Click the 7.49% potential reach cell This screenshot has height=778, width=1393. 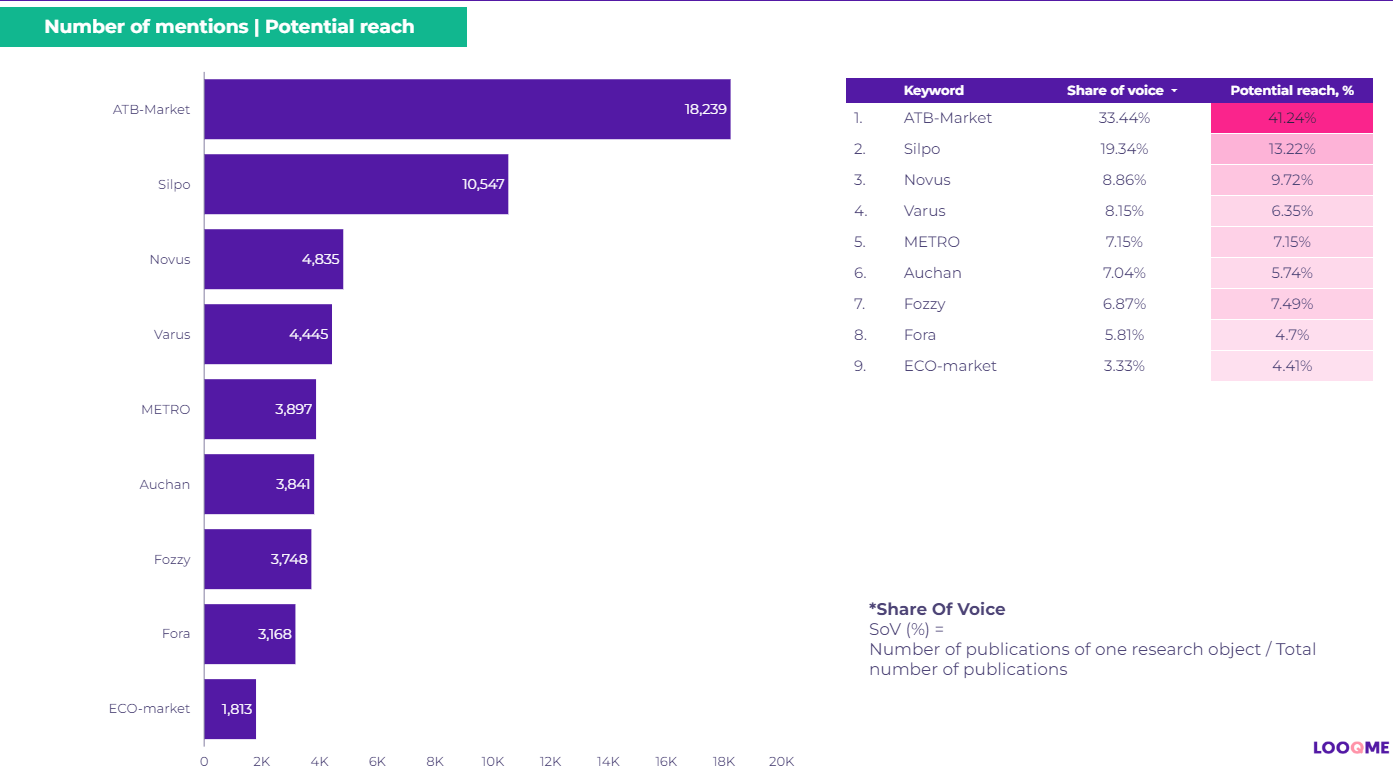(x=1292, y=304)
